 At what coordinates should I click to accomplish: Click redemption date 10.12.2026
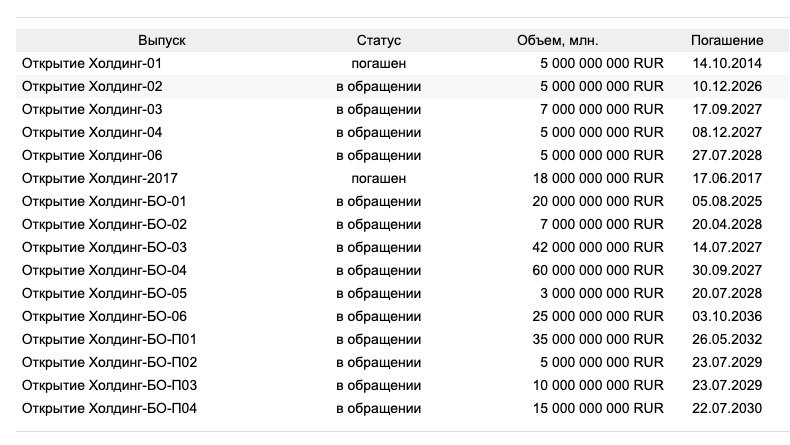coord(727,86)
